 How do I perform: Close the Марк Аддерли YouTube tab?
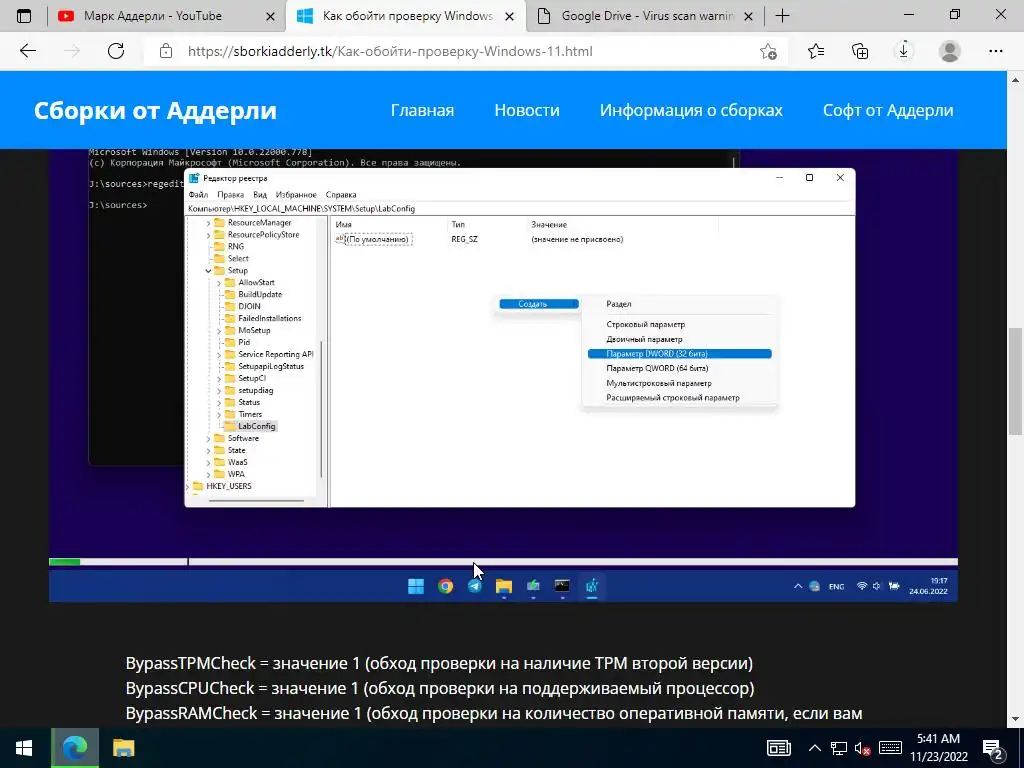click(x=270, y=16)
